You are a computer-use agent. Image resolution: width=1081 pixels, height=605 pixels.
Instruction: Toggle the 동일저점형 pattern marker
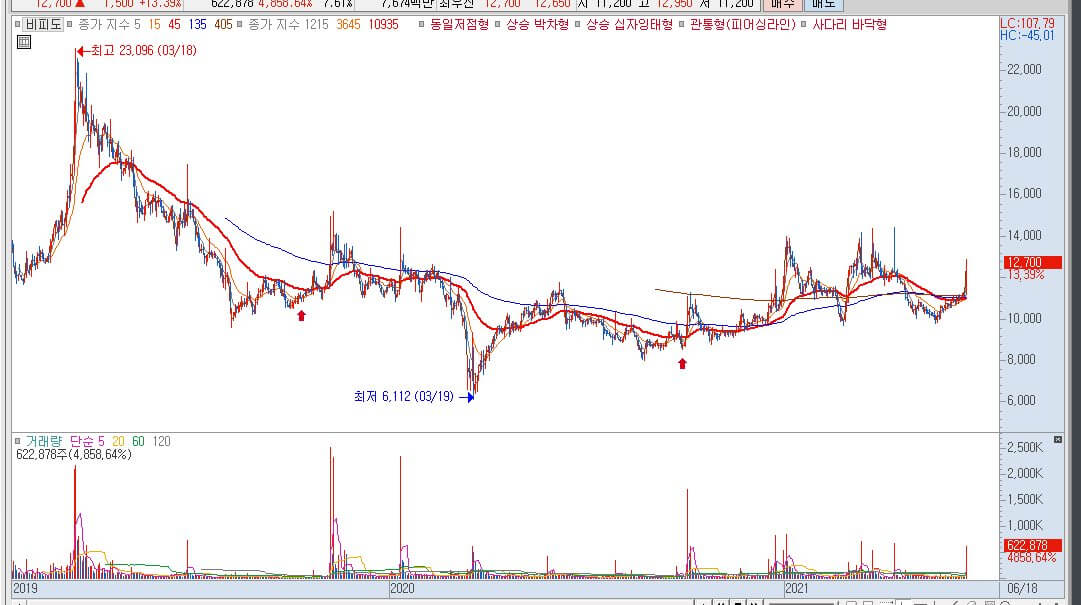point(421,25)
